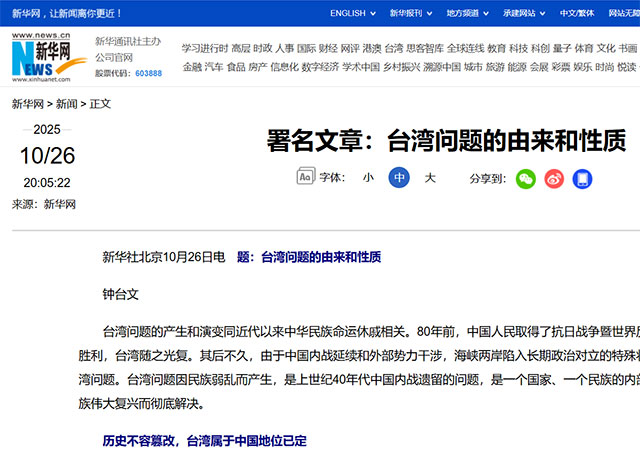Select medium font size 中
The width and height of the screenshot is (640, 470).
click(399, 178)
